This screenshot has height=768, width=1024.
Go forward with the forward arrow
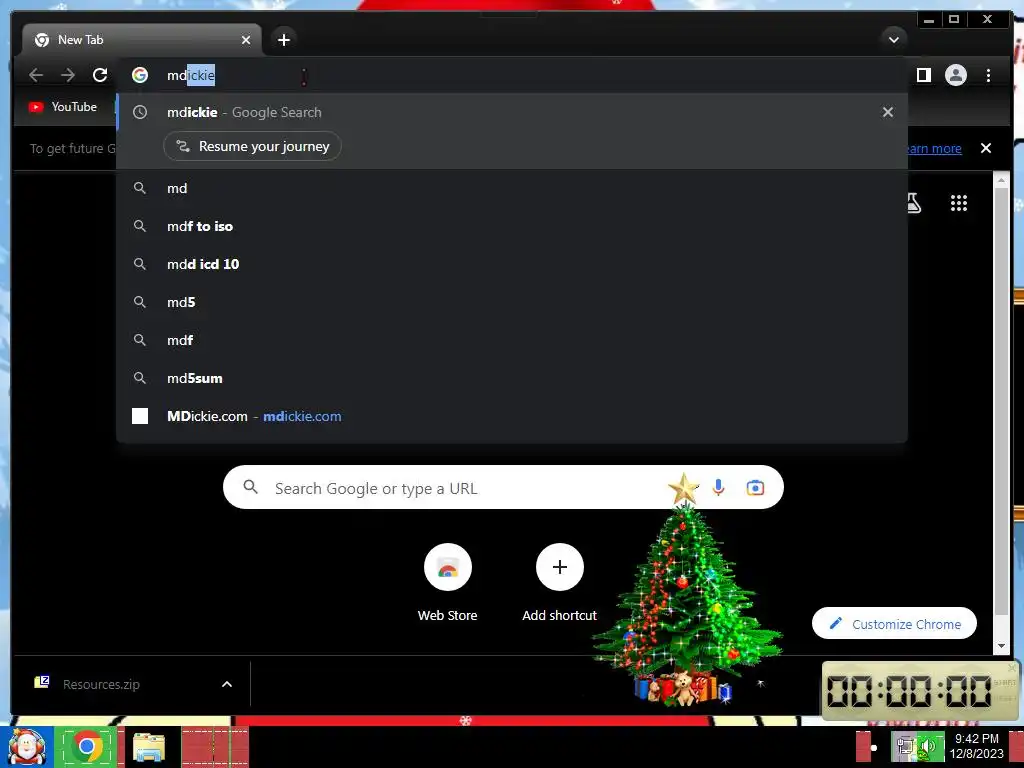coord(68,75)
